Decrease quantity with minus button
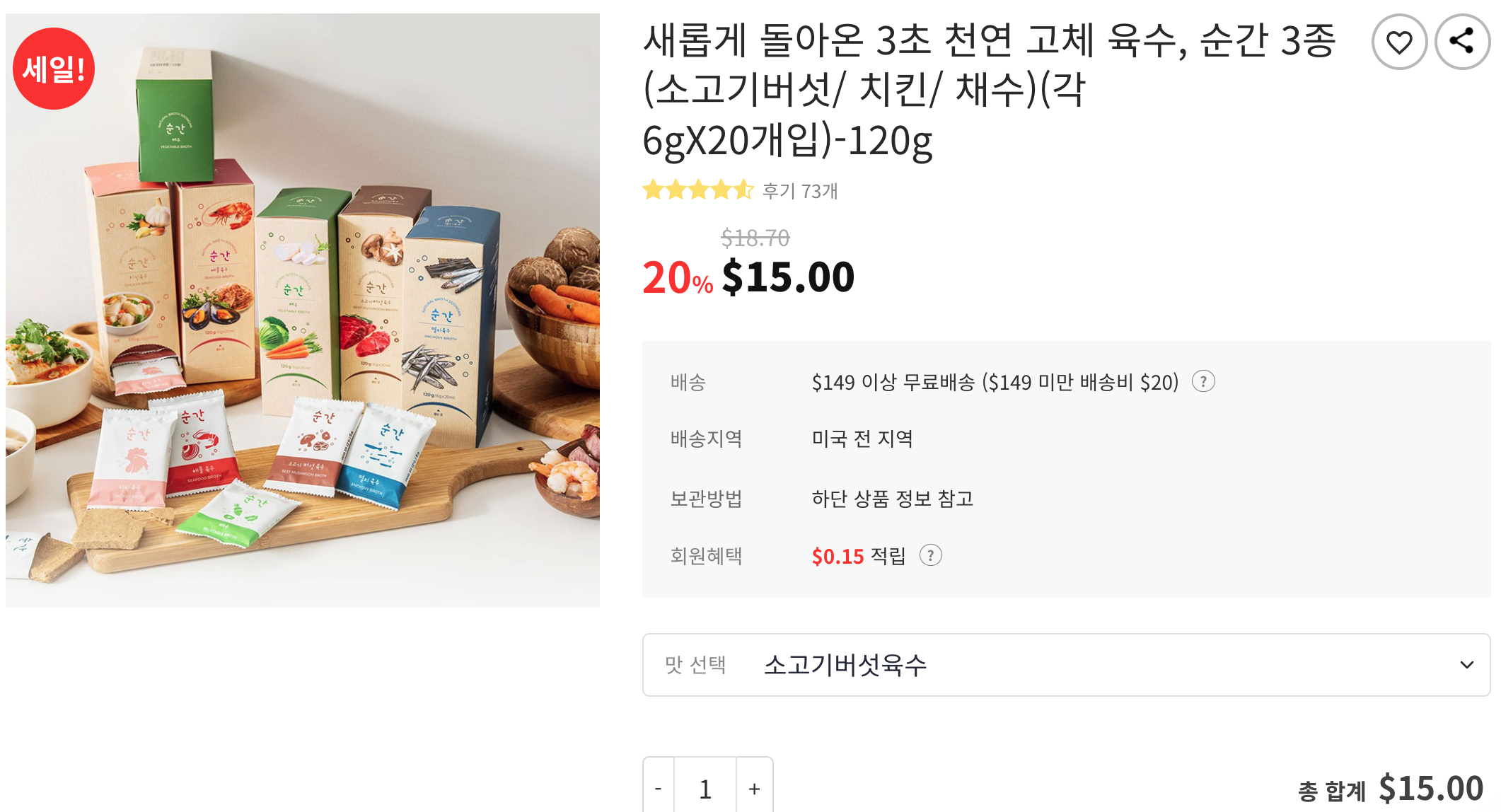 tap(659, 787)
